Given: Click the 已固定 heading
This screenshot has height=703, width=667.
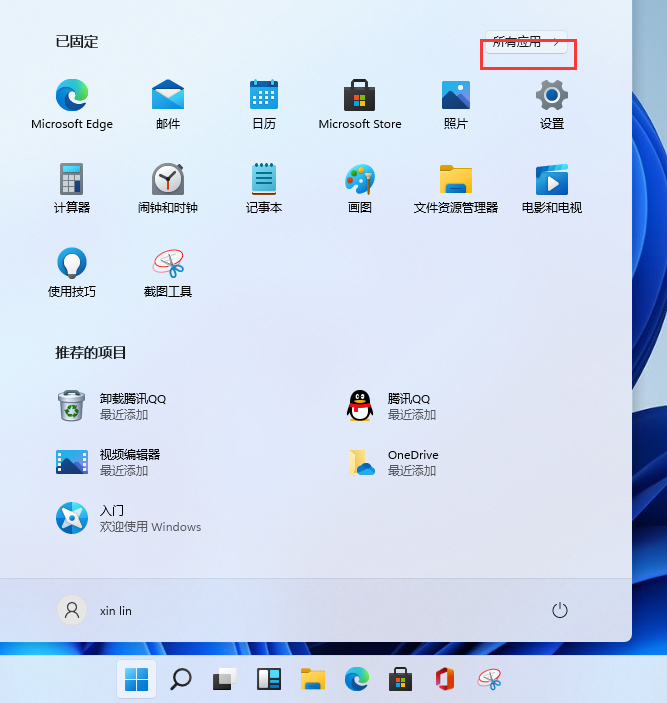Looking at the screenshot, I should 77,42.
